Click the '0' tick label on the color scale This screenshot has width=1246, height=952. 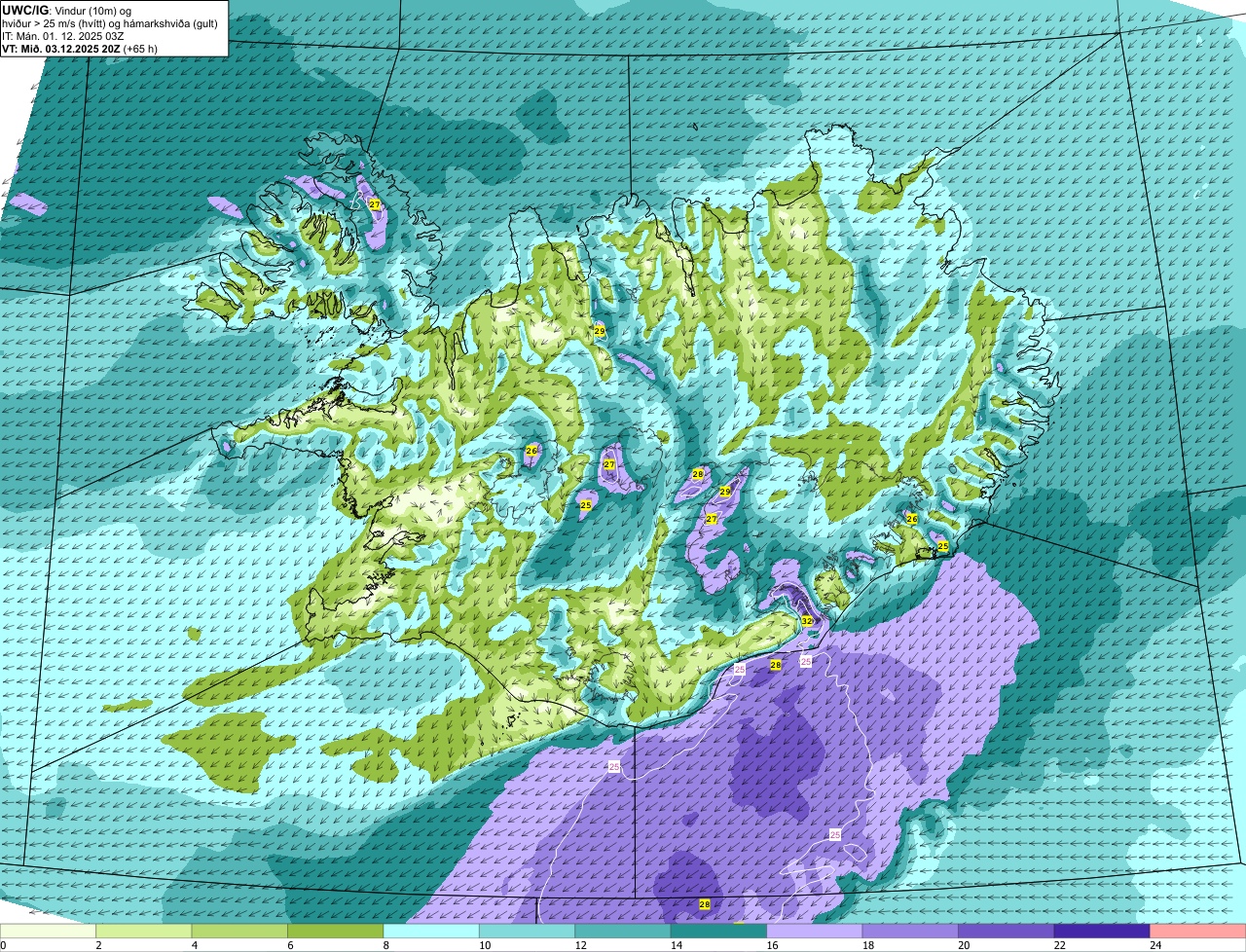click(x=4, y=945)
